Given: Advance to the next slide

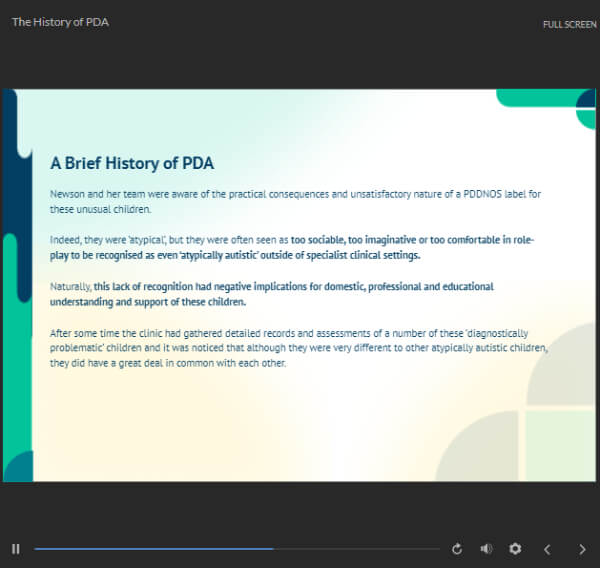Looking at the screenshot, I should pos(582,549).
